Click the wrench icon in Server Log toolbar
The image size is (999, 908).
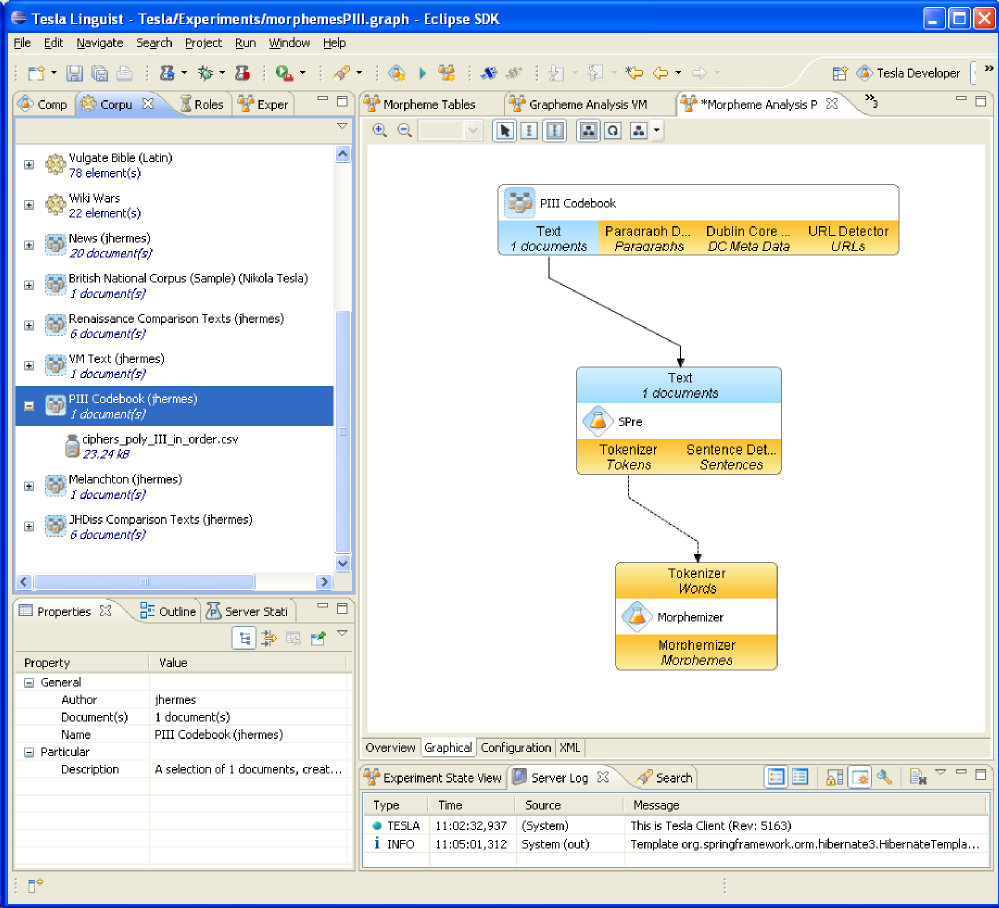click(883, 777)
